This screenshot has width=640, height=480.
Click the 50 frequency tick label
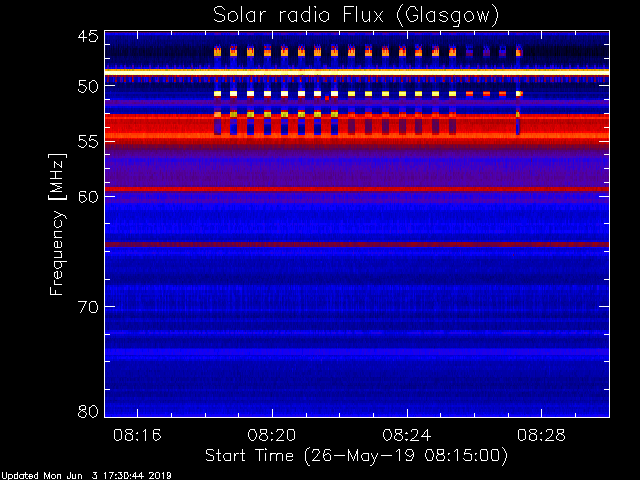click(x=88, y=87)
